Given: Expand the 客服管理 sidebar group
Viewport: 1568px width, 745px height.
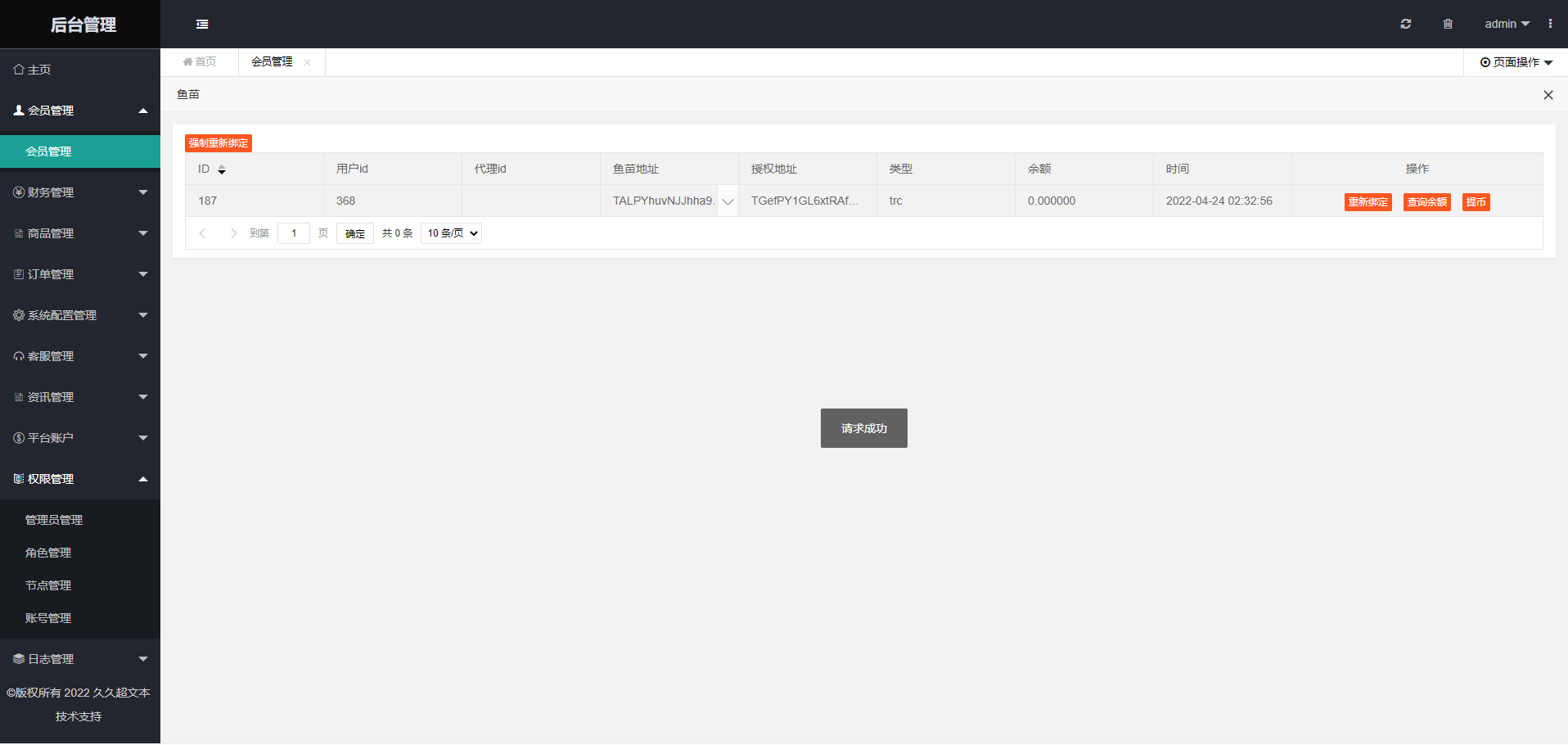Looking at the screenshot, I should point(80,356).
